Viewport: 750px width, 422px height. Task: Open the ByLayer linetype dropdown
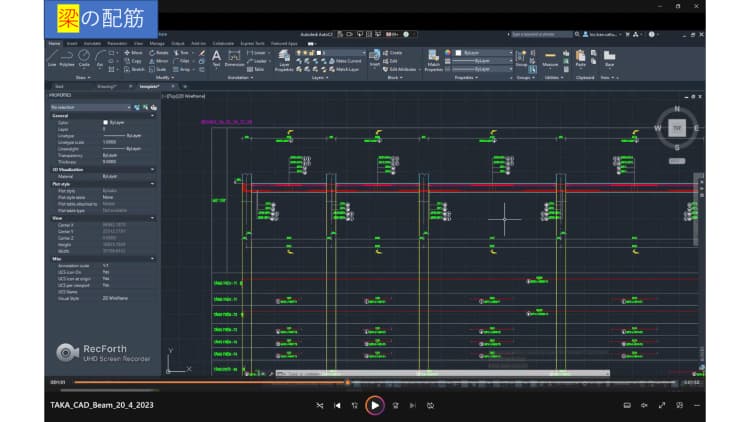[x=482, y=69]
